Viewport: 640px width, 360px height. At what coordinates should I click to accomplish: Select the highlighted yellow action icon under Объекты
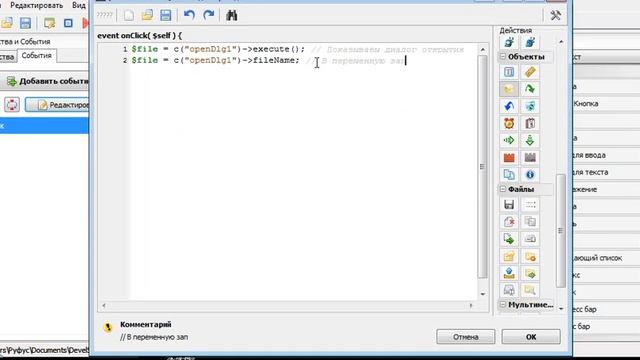tap(509, 89)
